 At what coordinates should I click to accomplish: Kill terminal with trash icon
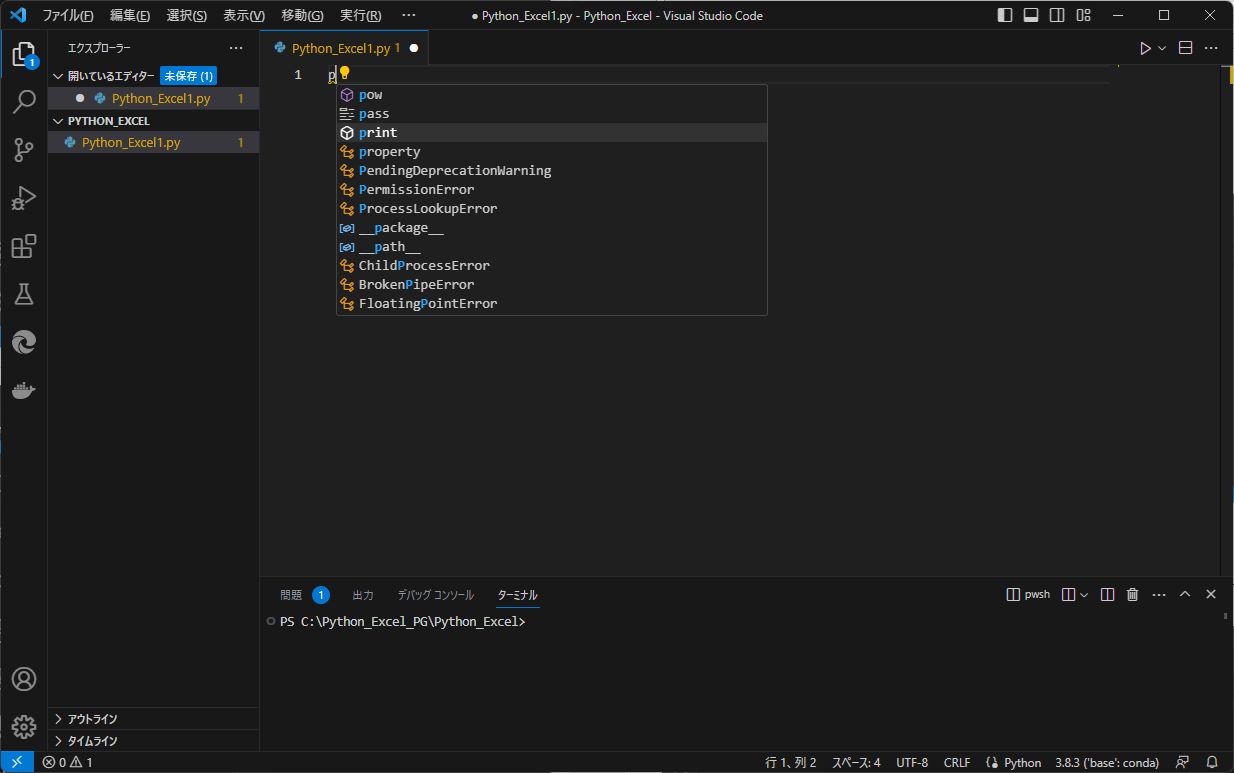pos(1133,594)
